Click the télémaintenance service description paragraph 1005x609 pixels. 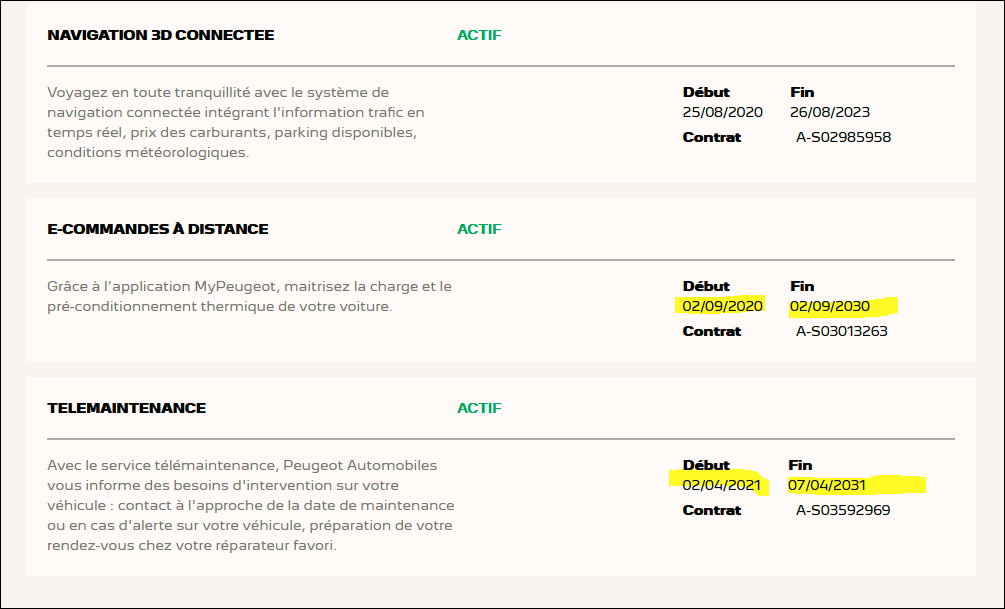coord(251,505)
